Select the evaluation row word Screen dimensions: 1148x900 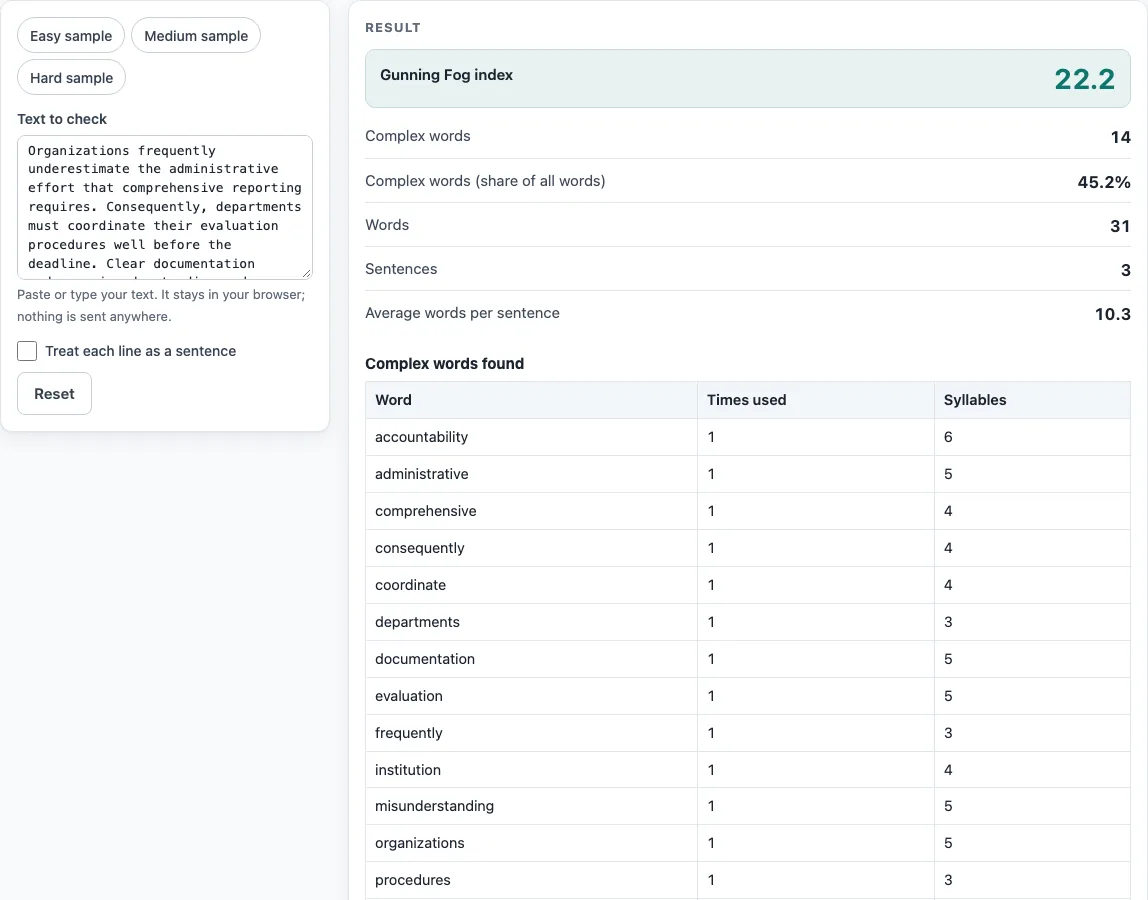point(409,696)
